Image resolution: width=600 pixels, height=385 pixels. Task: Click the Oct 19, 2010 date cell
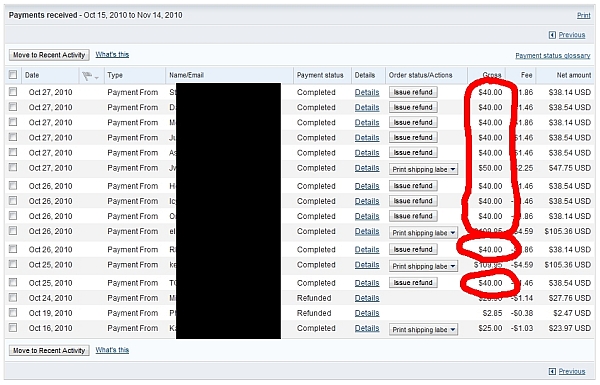tap(50, 313)
